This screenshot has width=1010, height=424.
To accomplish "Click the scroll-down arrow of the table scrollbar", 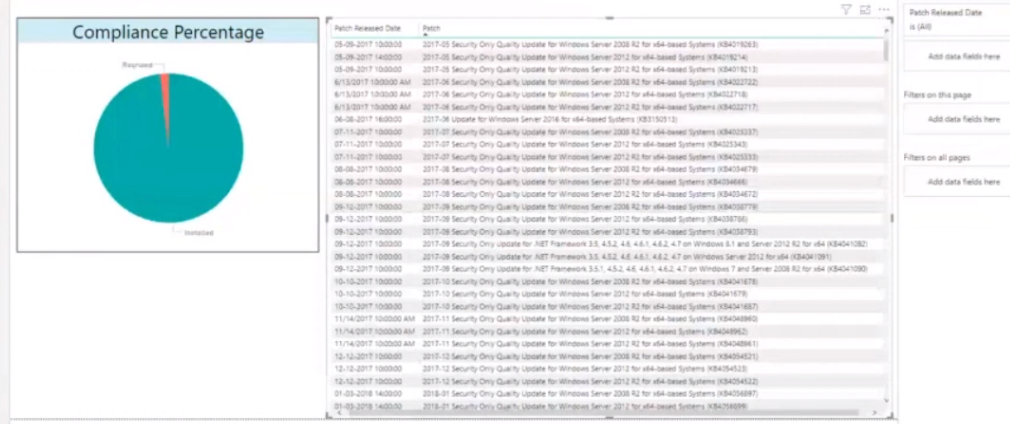I will 887,401.
